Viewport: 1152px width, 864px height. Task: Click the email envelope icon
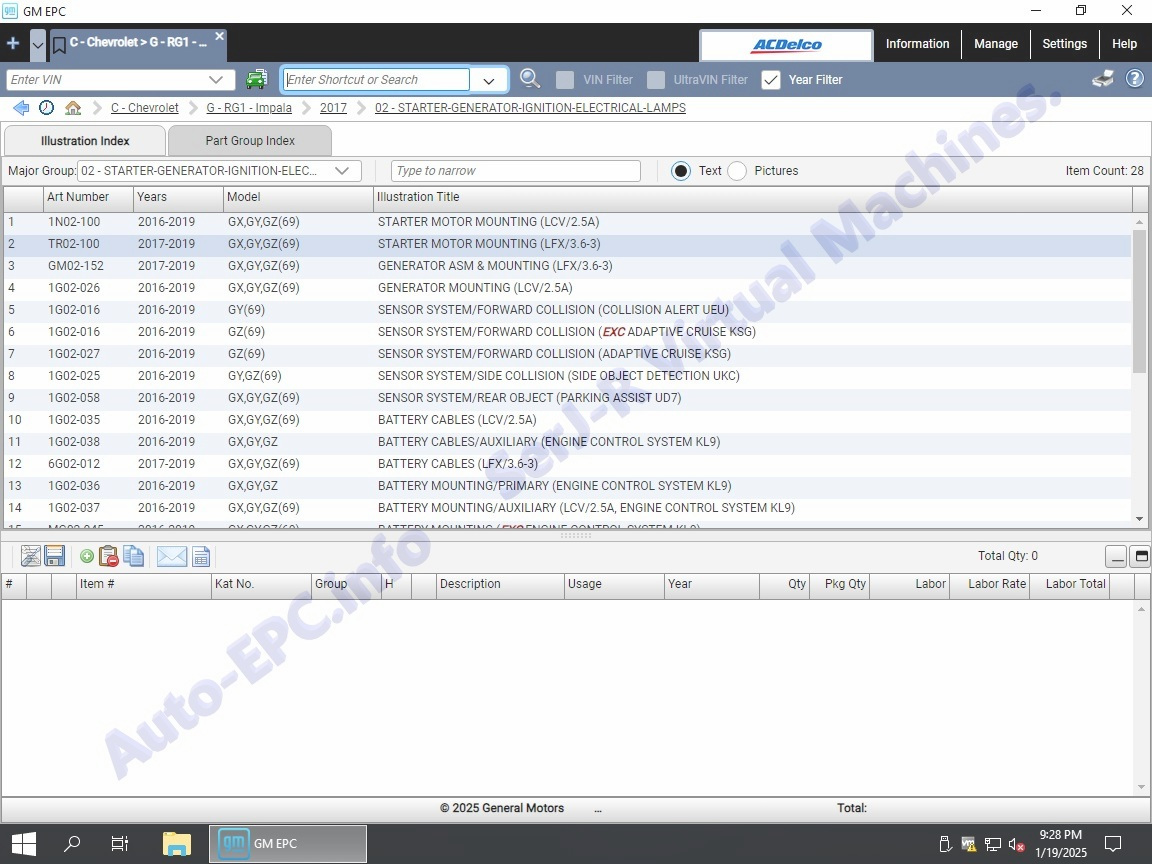click(x=172, y=556)
